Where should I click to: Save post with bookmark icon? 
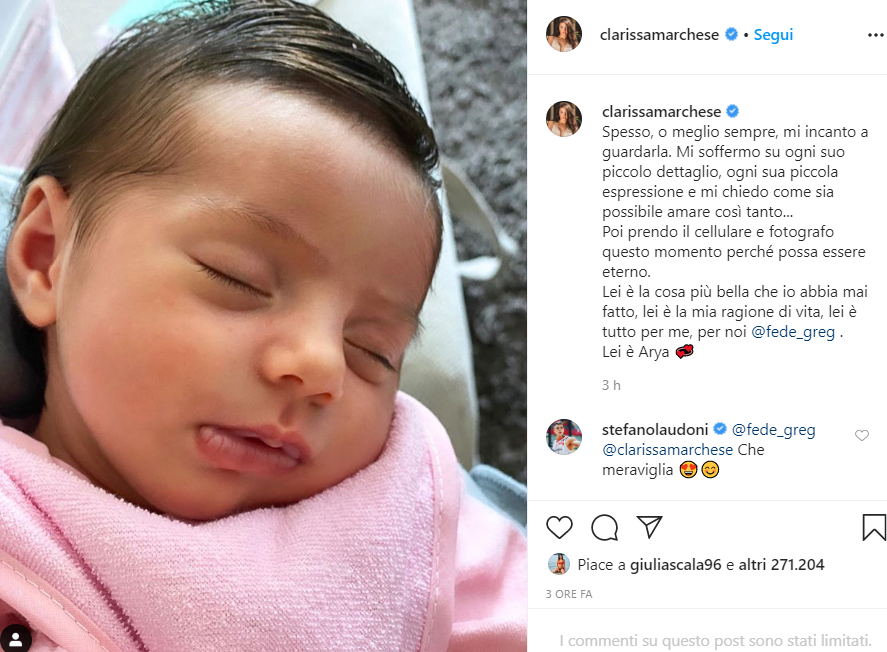click(x=873, y=527)
